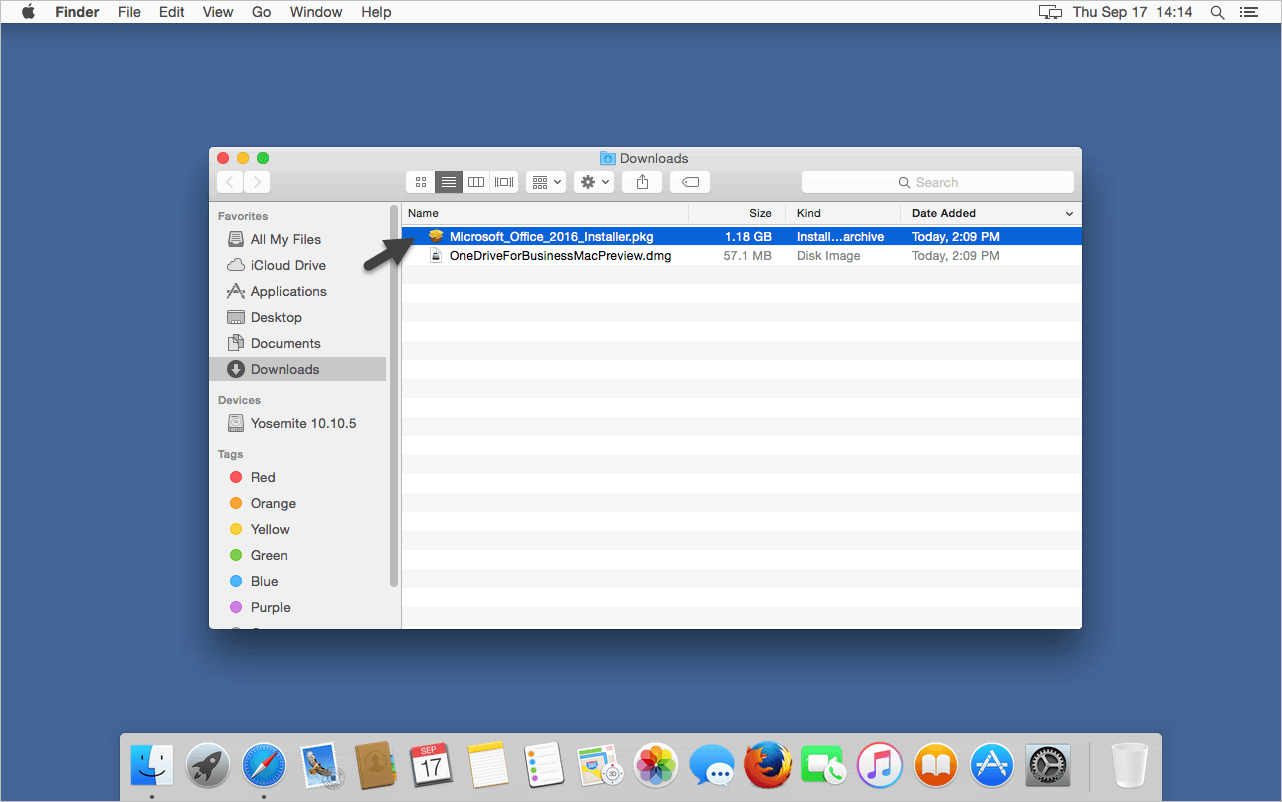The image size is (1282, 802).
Task: Open the Finder menu
Action: coord(76,12)
